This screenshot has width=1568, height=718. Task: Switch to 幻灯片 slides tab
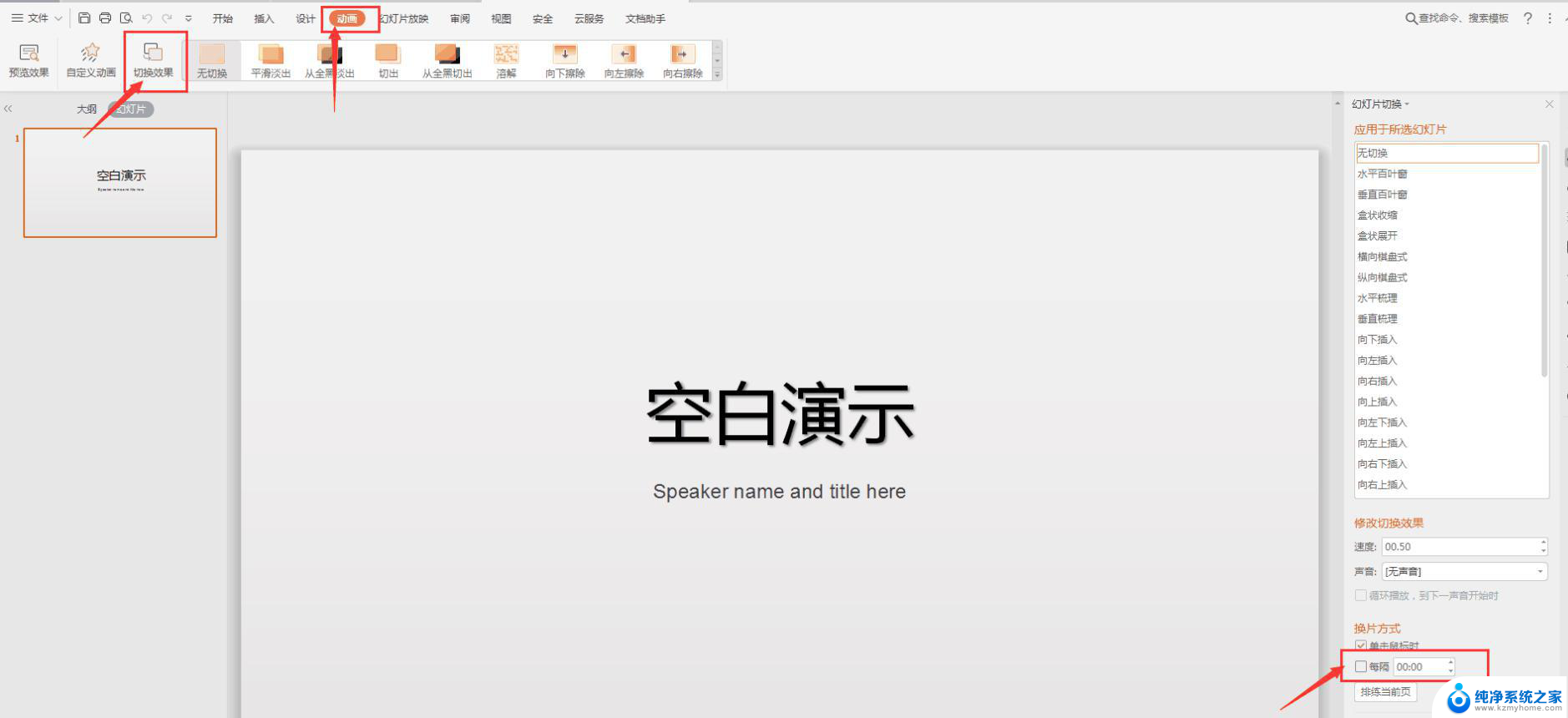point(131,109)
